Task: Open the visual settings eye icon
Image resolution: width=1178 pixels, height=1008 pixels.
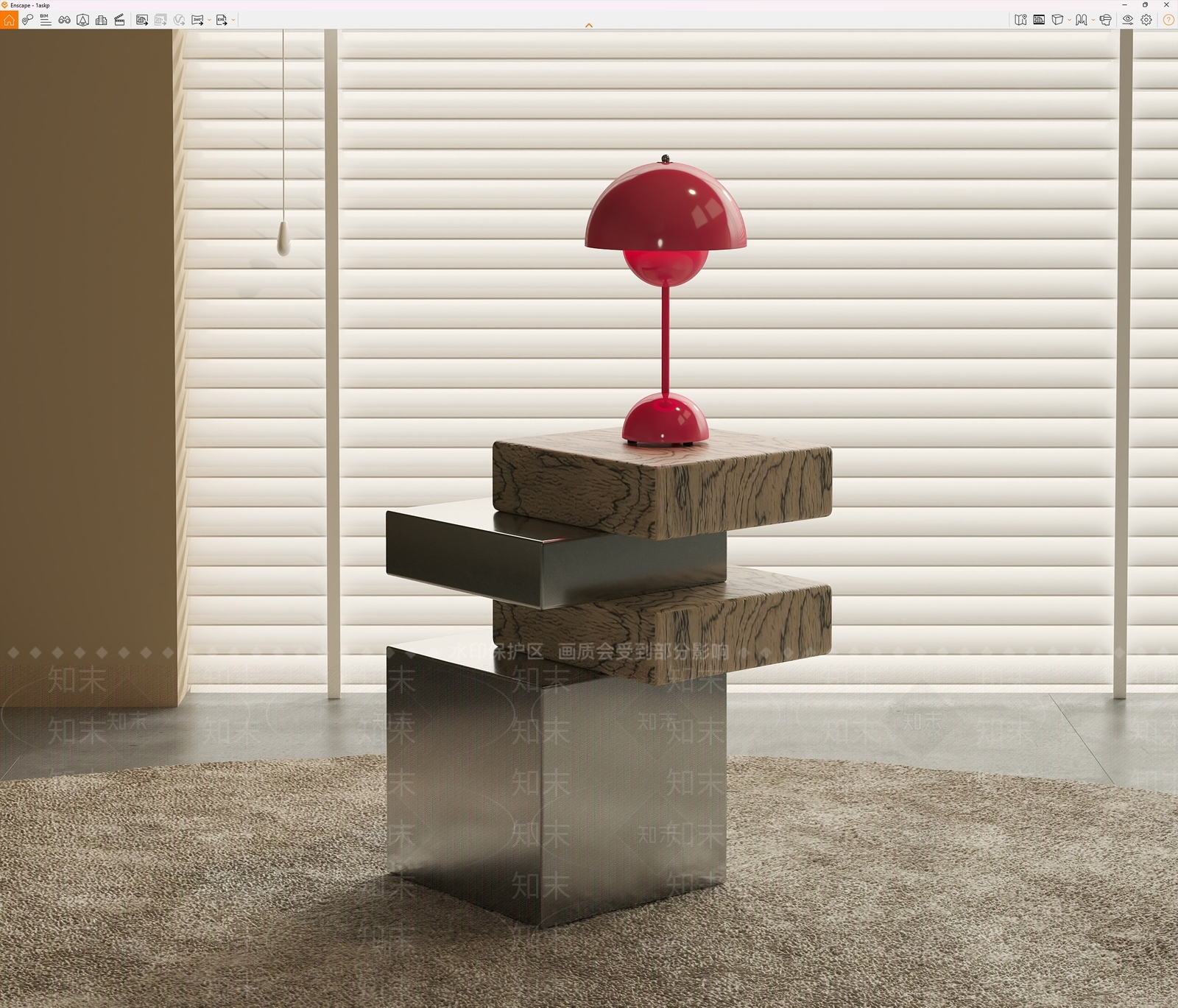Action: pos(1127,20)
